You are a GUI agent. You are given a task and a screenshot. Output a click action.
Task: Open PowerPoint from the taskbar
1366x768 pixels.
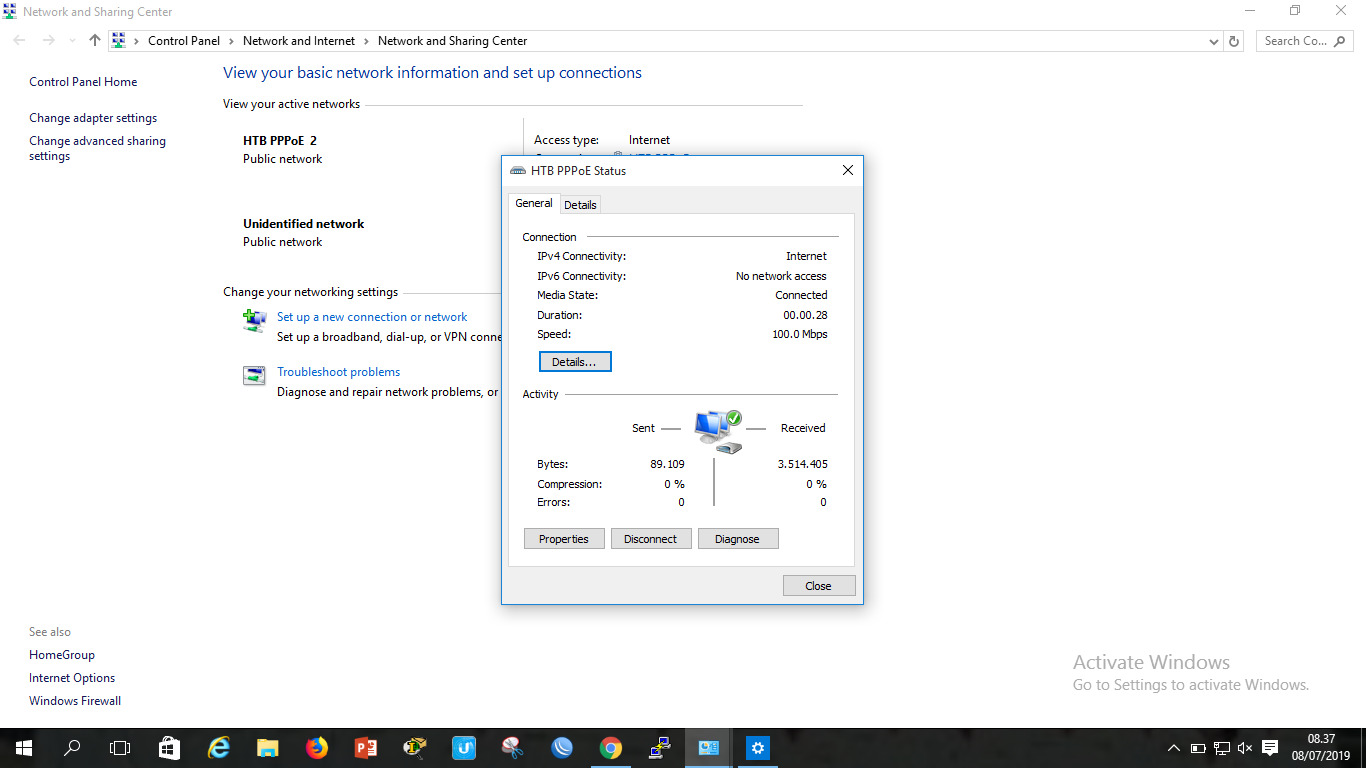coord(366,747)
